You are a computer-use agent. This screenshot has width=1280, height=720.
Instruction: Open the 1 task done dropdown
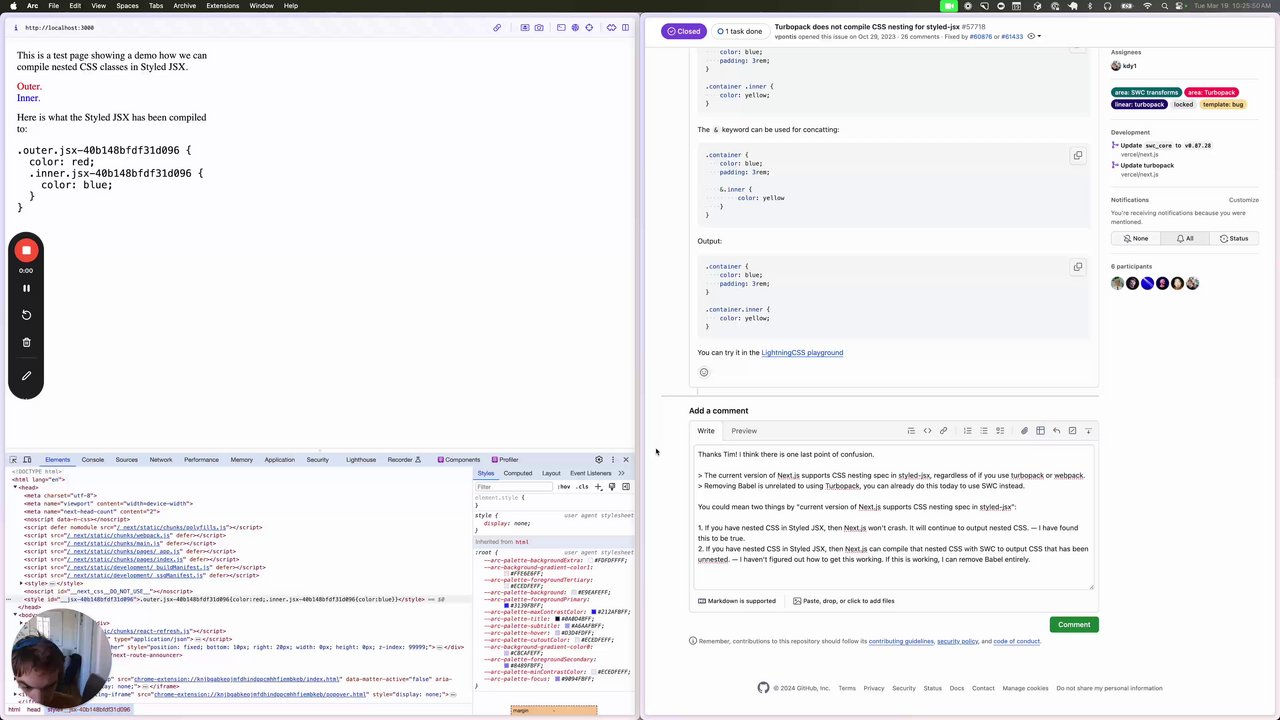point(743,31)
